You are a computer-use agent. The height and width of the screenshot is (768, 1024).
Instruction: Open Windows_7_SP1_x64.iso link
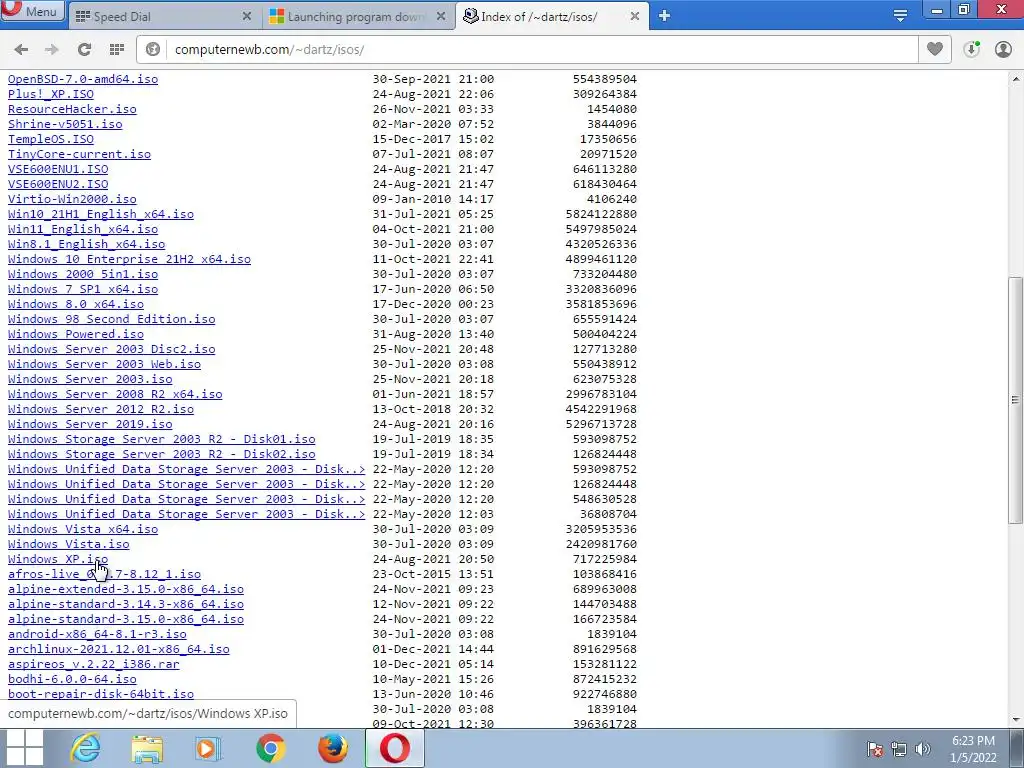(x=83, y=289)
